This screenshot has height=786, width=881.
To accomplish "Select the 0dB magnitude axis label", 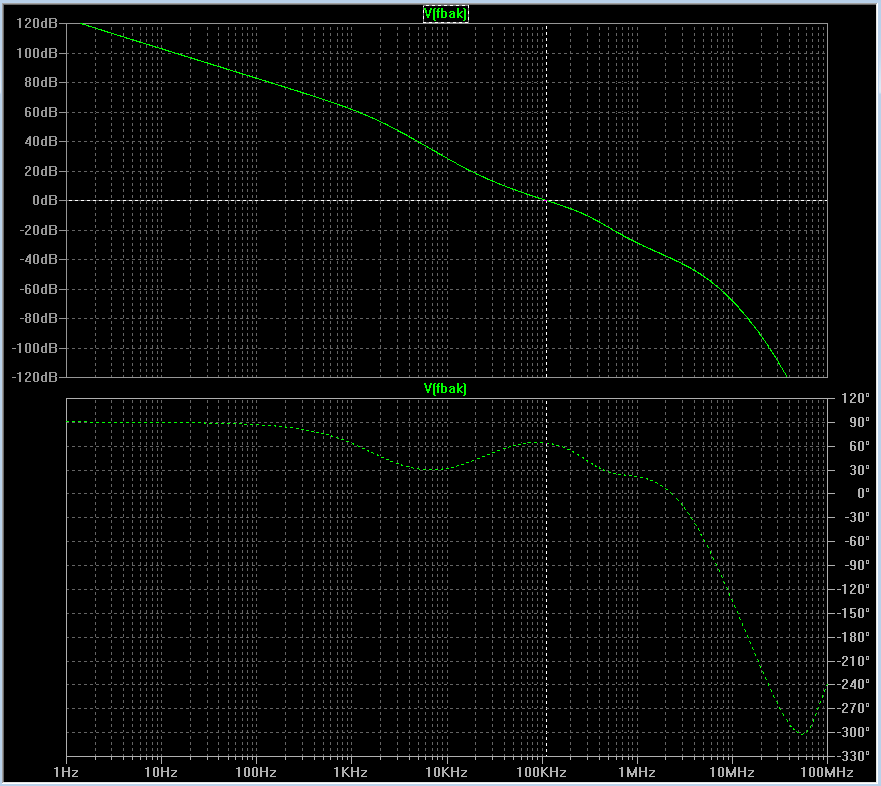I will point(44,201).
